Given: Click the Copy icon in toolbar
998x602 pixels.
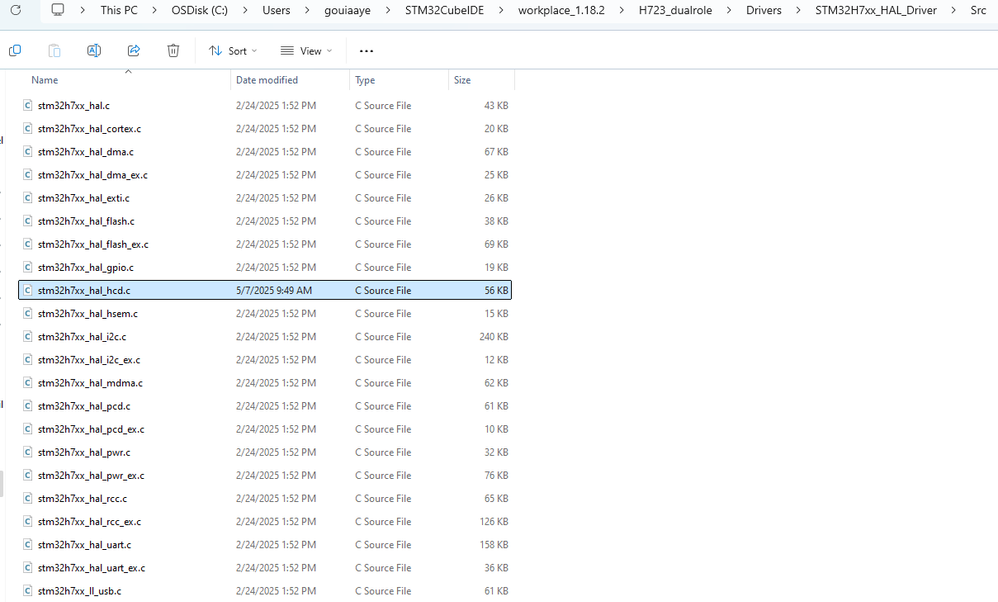Looking at the screenshot, I should coord(15,51).
